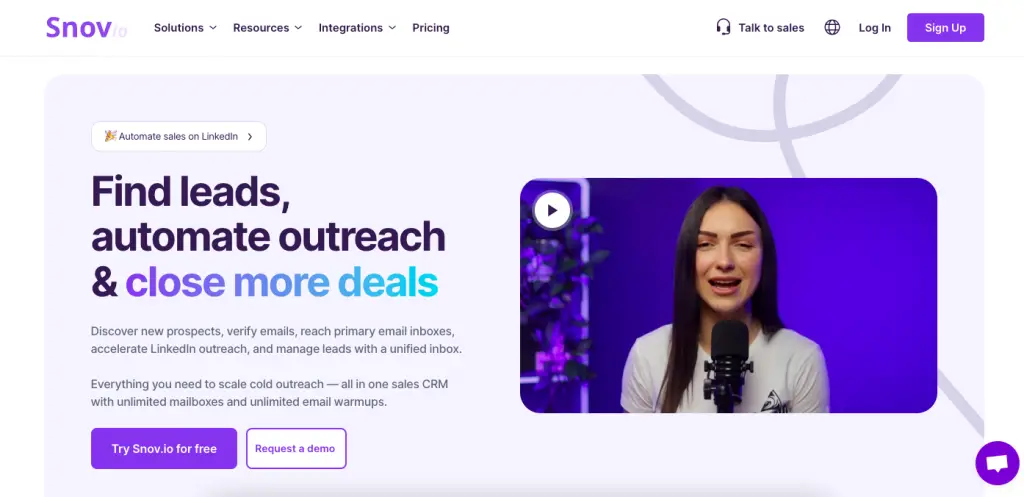Click the Snov.io logo
The width and height of the screenshot is (1024, 497).
(86, 27)
